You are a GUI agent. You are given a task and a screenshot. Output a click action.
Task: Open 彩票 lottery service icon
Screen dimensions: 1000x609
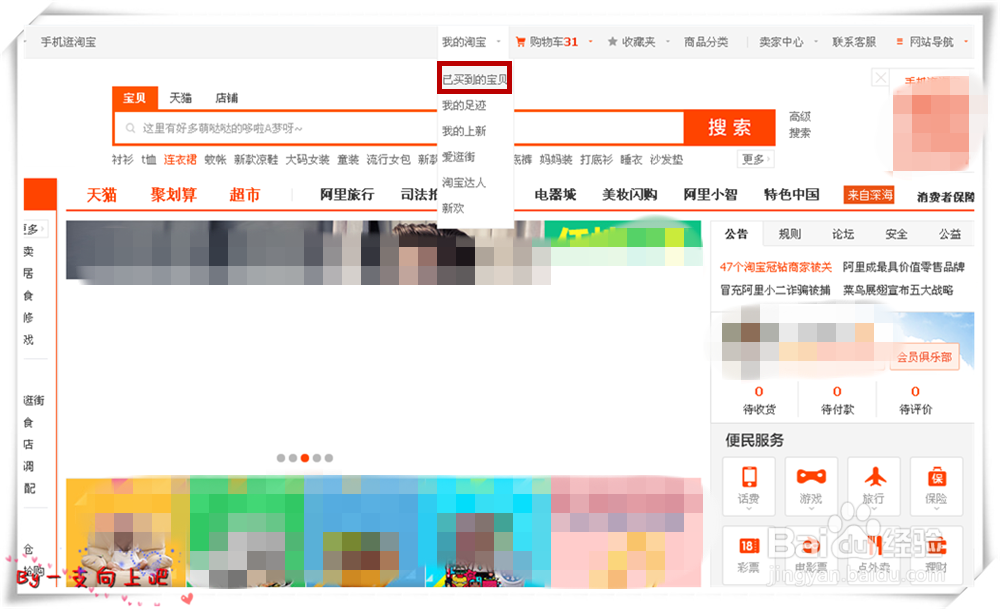tap(749, 555)
